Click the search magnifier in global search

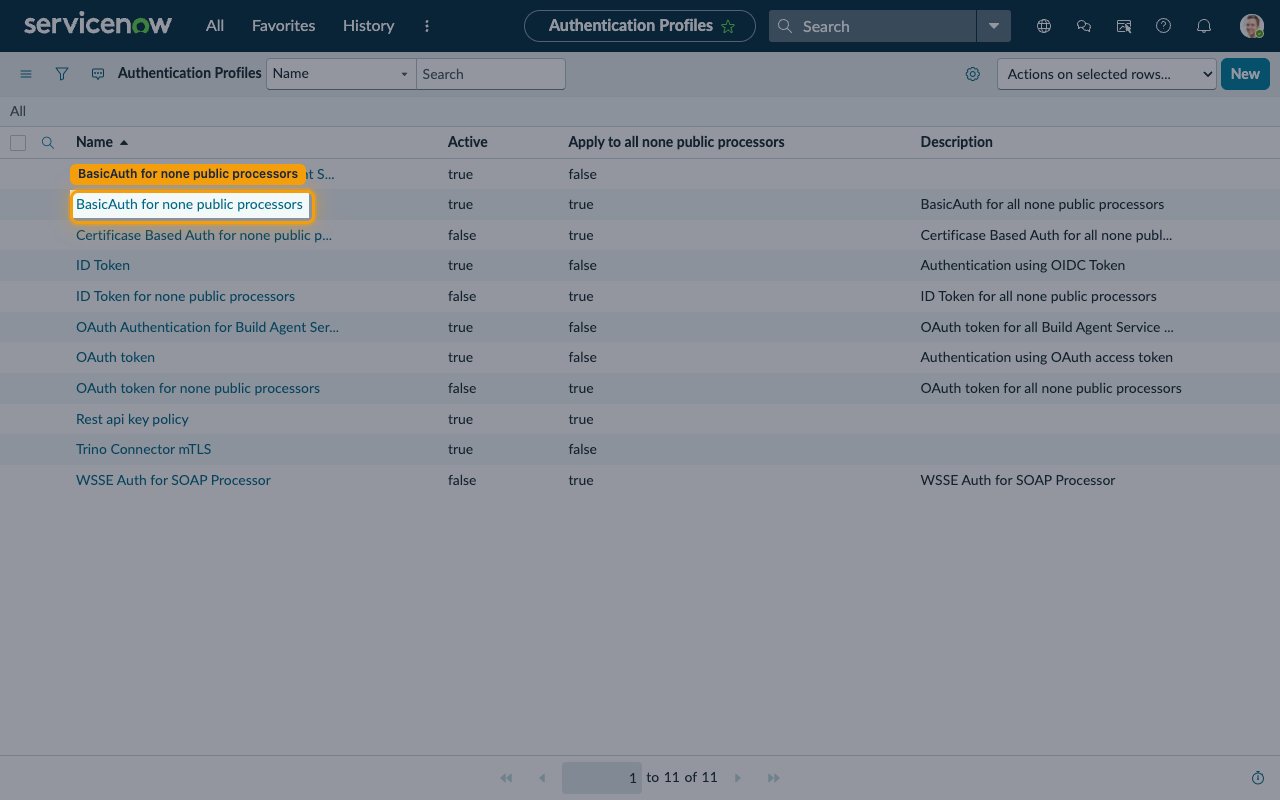point(785,26)
